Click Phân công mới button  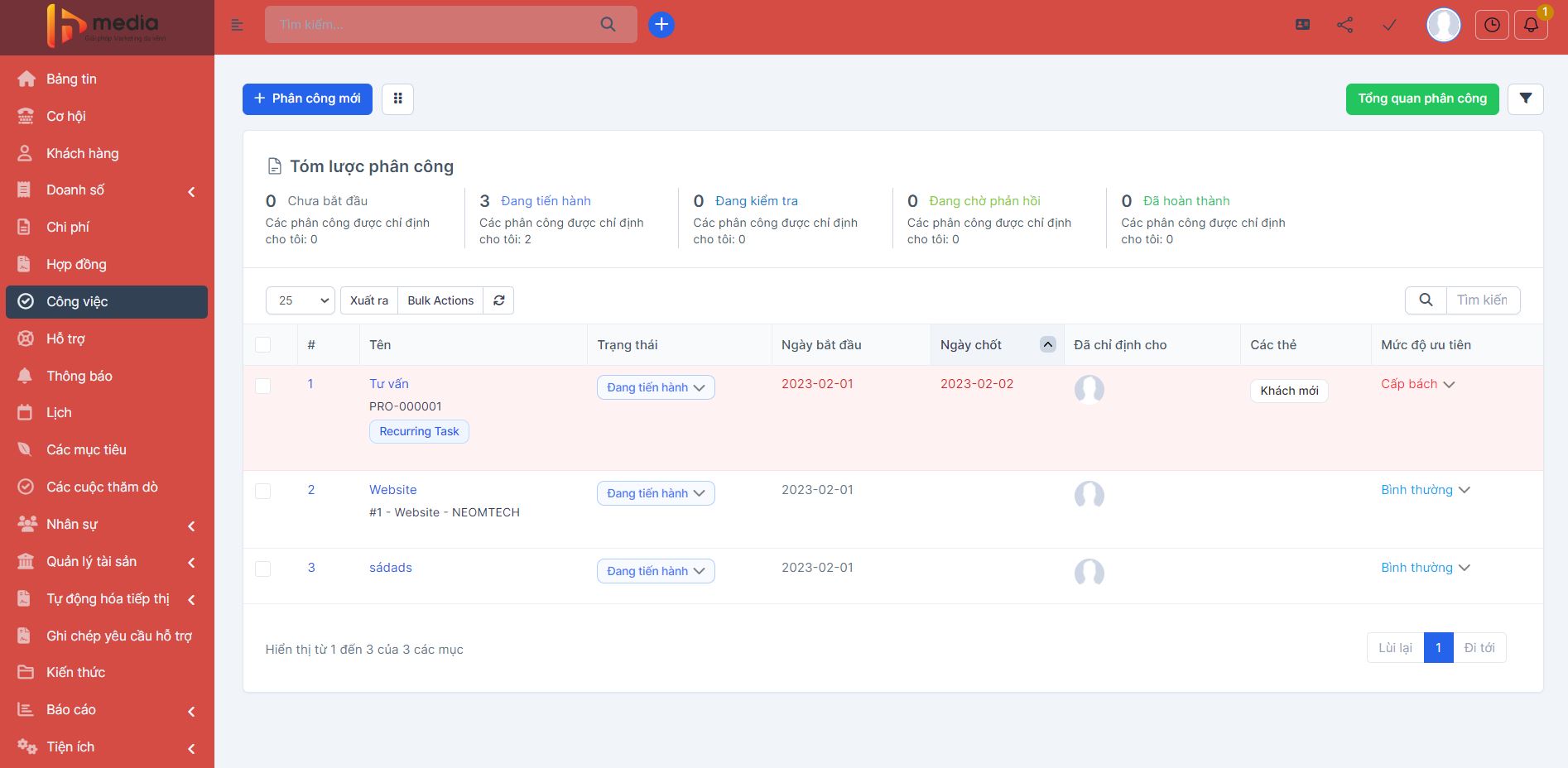307,98
